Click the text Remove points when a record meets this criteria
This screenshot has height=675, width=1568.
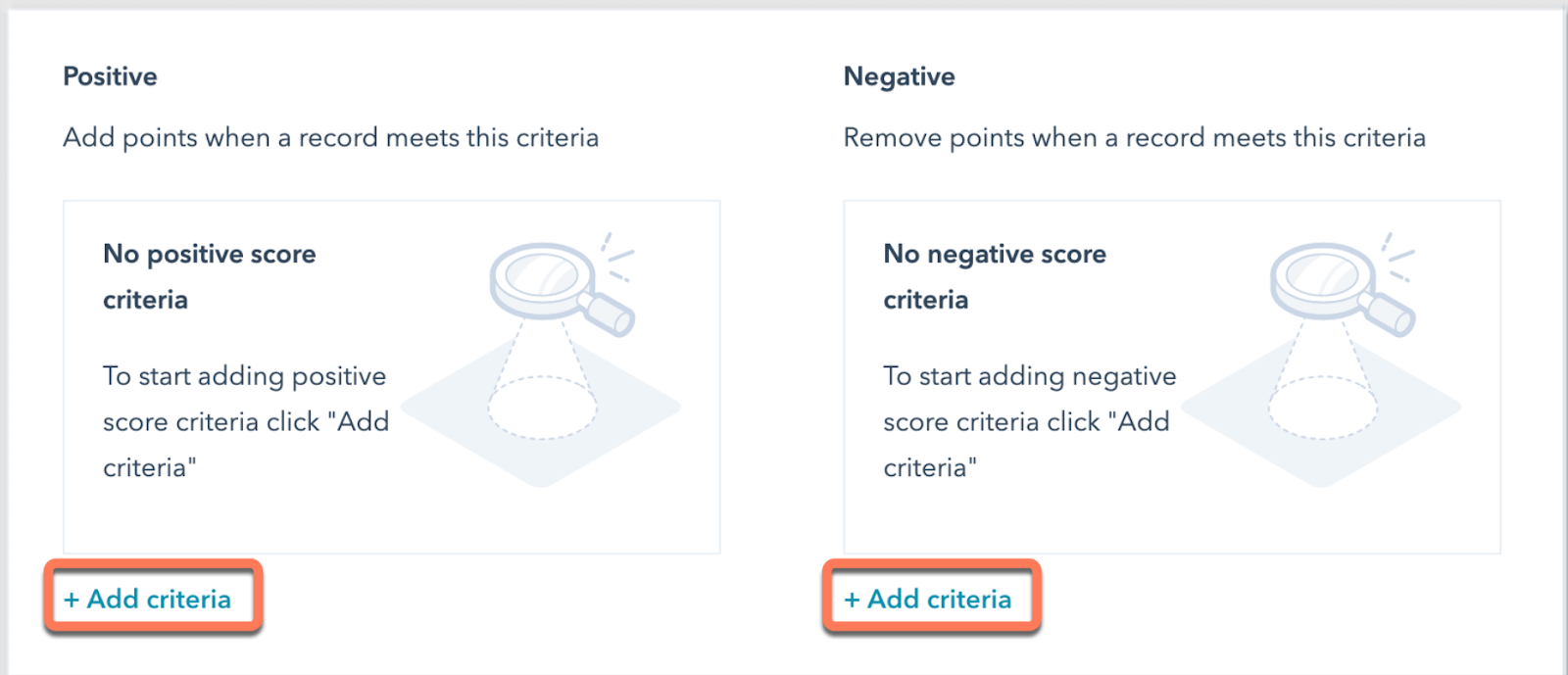point(1135,137)
